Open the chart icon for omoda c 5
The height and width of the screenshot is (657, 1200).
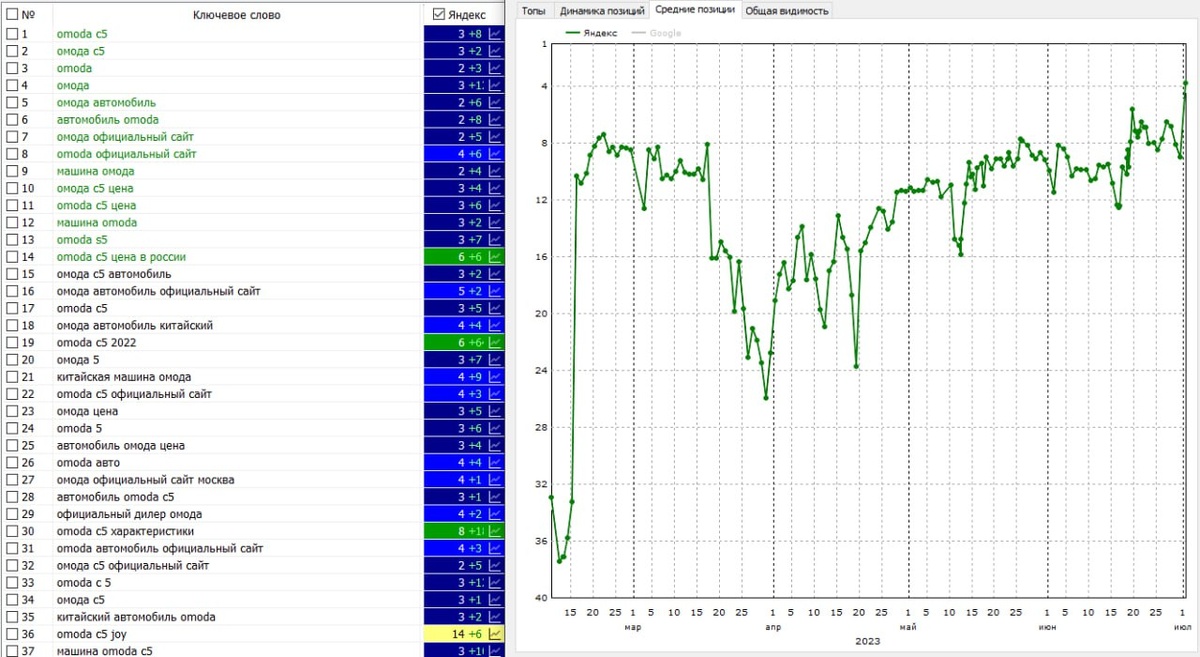(495, 582)
